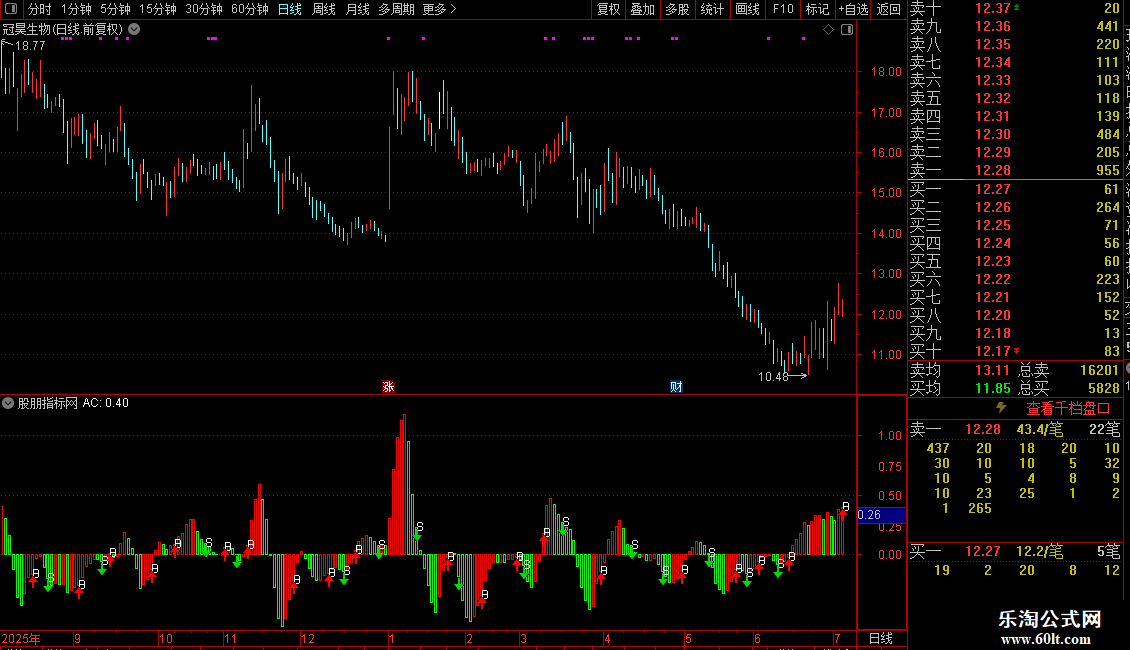
Task: Open 多股 multi-stock view
Action: (x=677, y=9)
